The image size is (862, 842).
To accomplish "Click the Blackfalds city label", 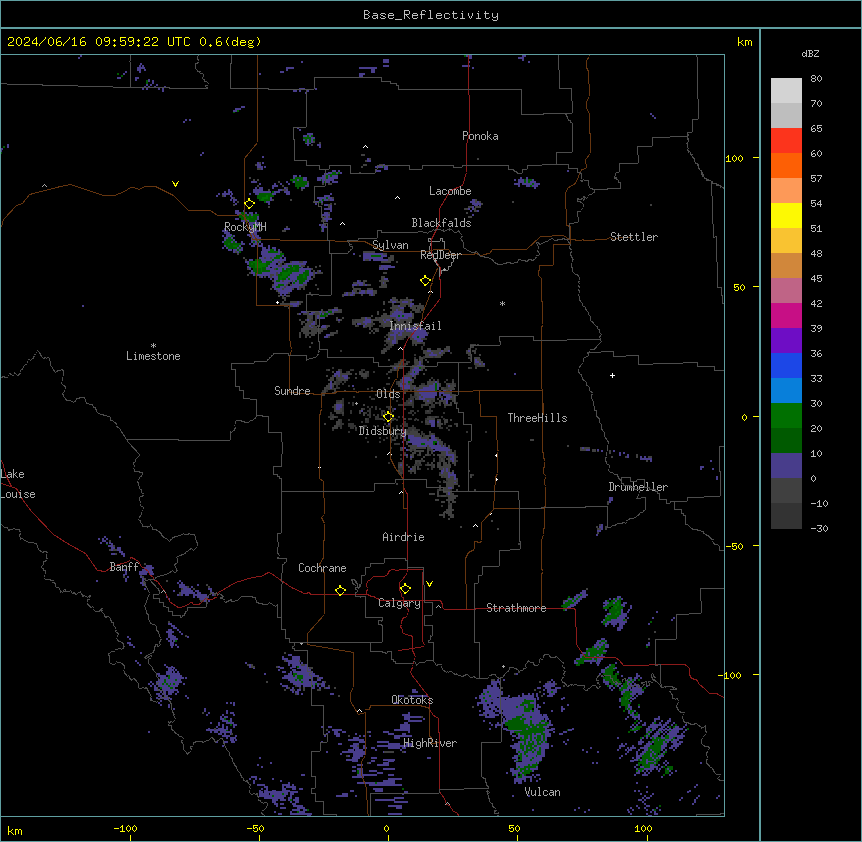I will point(441,223).
